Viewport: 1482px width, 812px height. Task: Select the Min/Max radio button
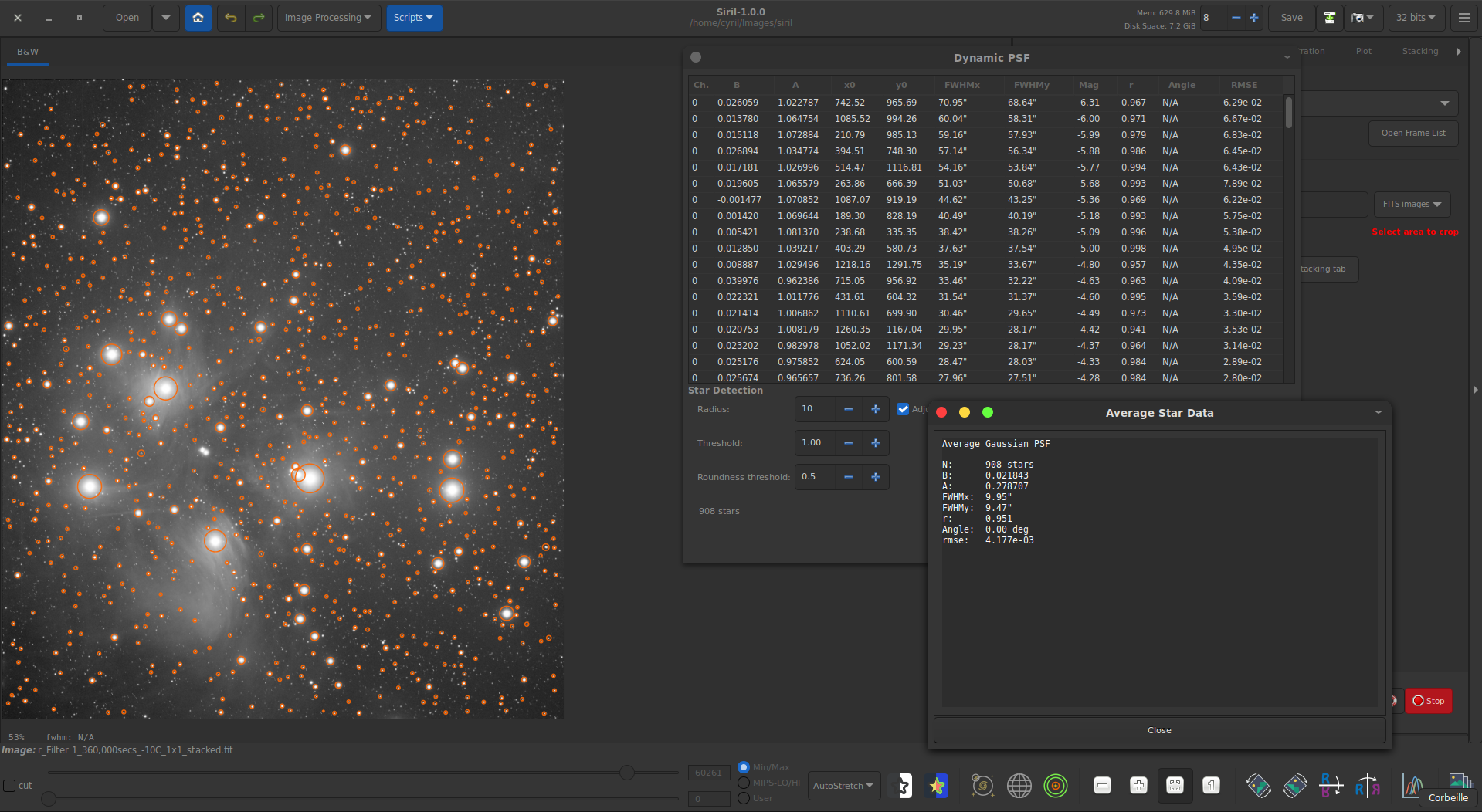click(x=744, y=767)
